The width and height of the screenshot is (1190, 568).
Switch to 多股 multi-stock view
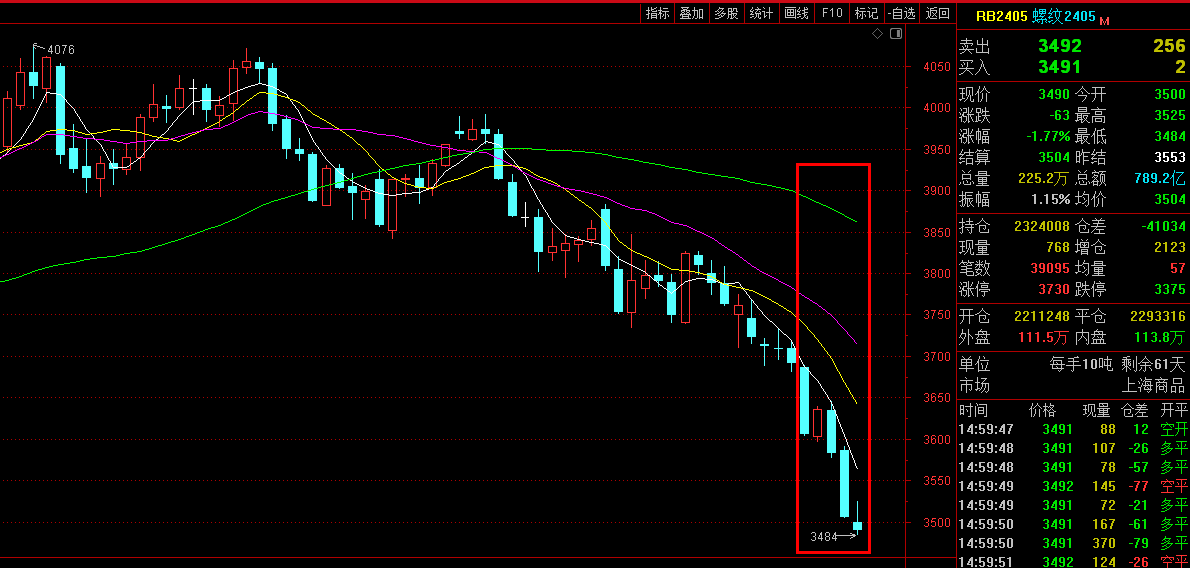point(726,13)
